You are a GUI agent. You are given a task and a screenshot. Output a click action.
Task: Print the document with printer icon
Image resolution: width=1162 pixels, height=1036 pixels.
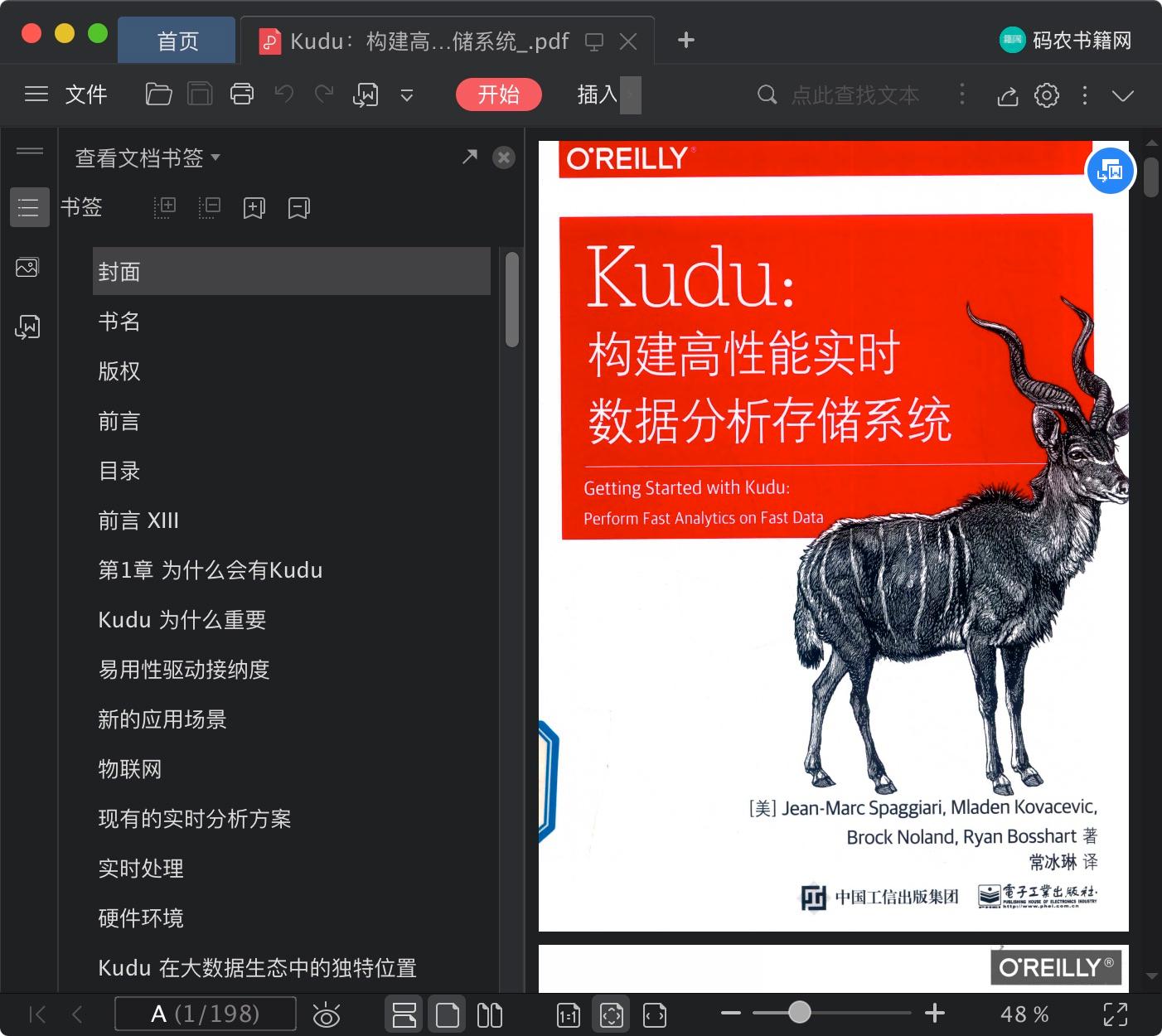242,94
